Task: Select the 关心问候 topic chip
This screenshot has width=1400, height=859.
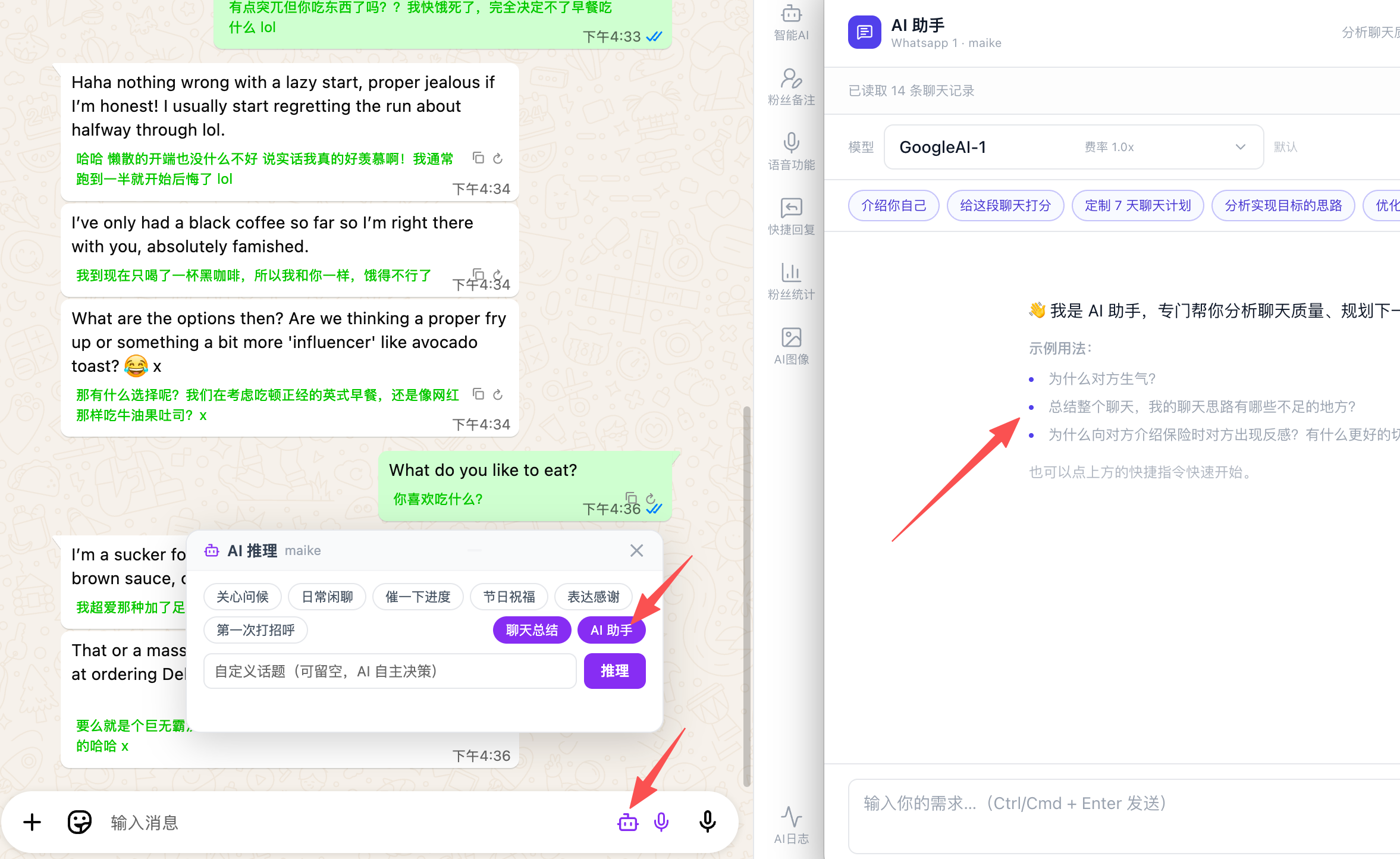Action: [x=243, y=597]
